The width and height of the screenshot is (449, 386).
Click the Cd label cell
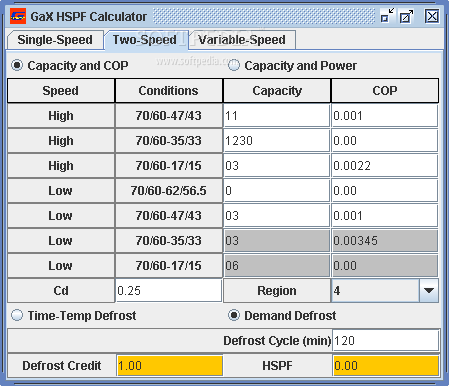(61, 291)
